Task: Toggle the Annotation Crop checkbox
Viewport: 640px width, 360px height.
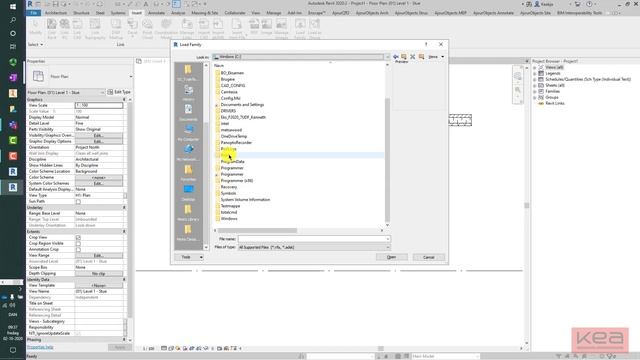Action: pyautogui.click(x=78, y=249)
